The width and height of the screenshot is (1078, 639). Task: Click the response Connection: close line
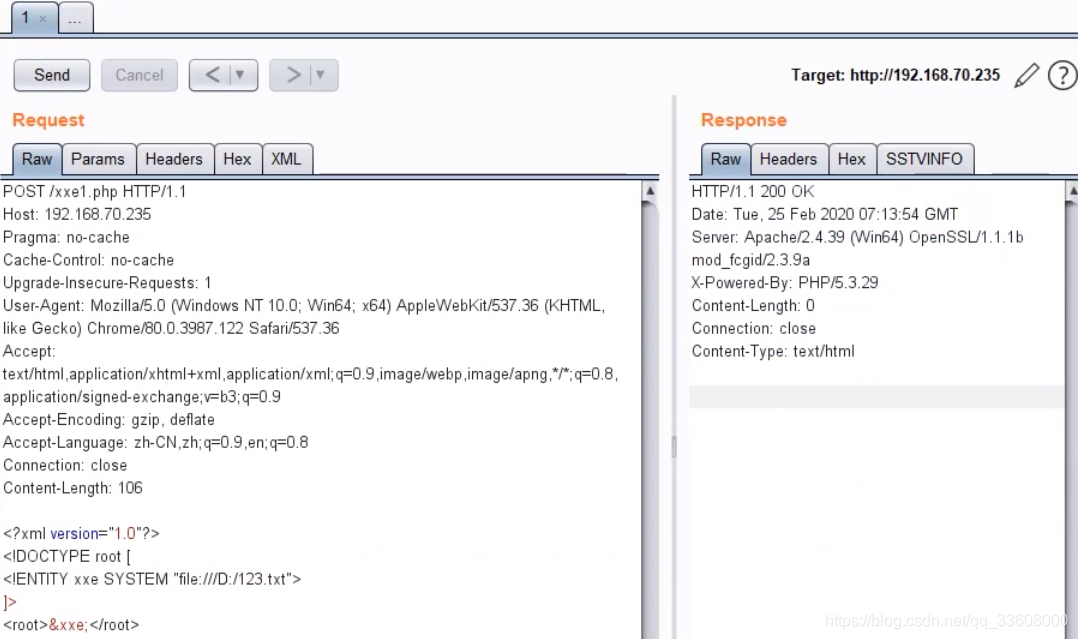754,328
